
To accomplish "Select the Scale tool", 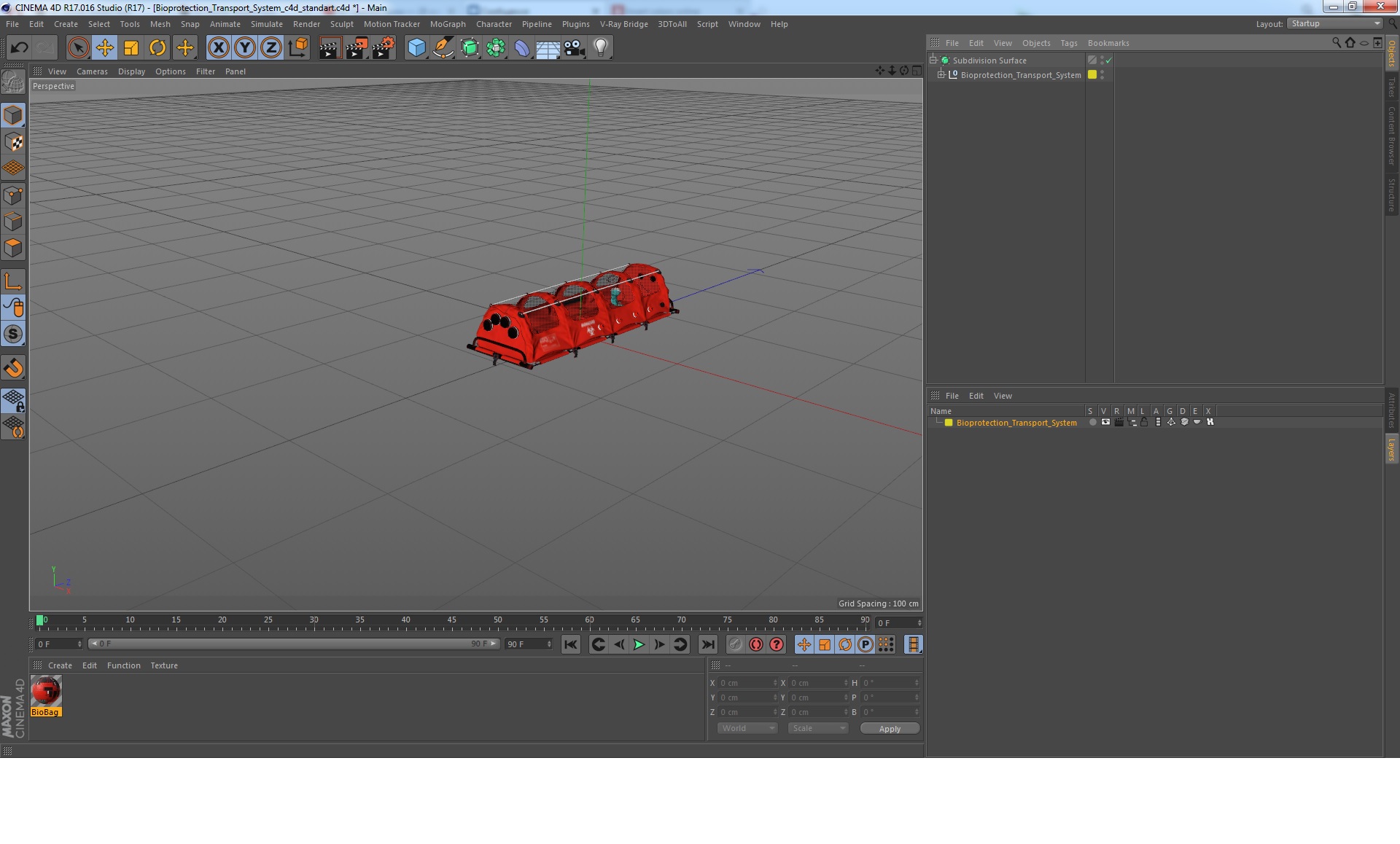I will [131, 48].
